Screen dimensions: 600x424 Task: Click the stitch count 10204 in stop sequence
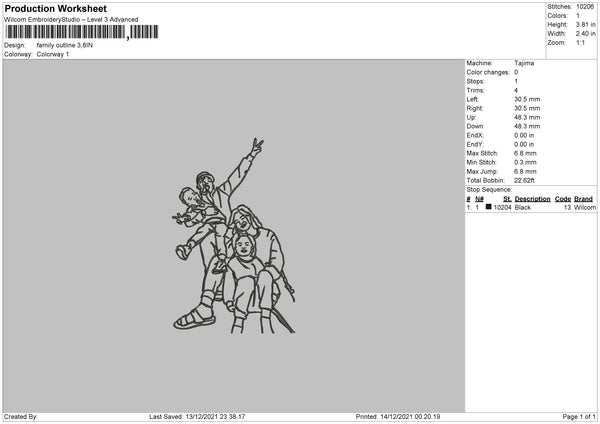(502, 207)
